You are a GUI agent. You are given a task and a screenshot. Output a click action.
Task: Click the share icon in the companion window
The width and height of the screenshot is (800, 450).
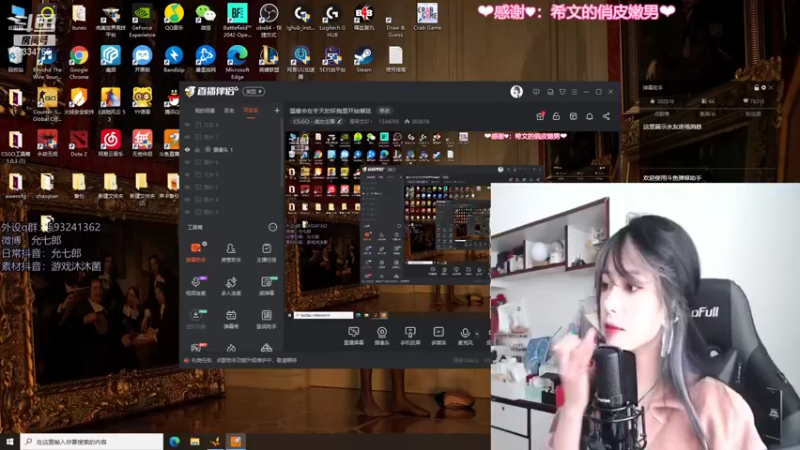point(606,116)
